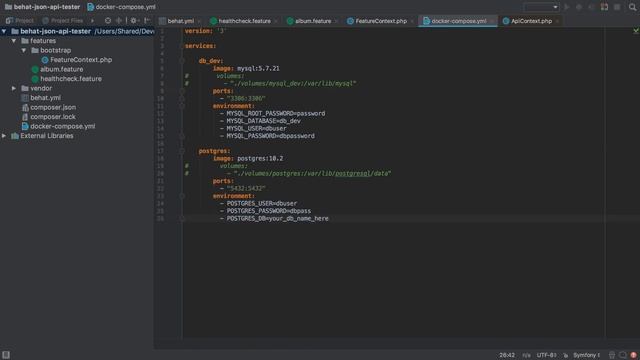Select composer.json in the project tree
The image size is (640, 360).
pyautogui.click(x=53, y=107)
